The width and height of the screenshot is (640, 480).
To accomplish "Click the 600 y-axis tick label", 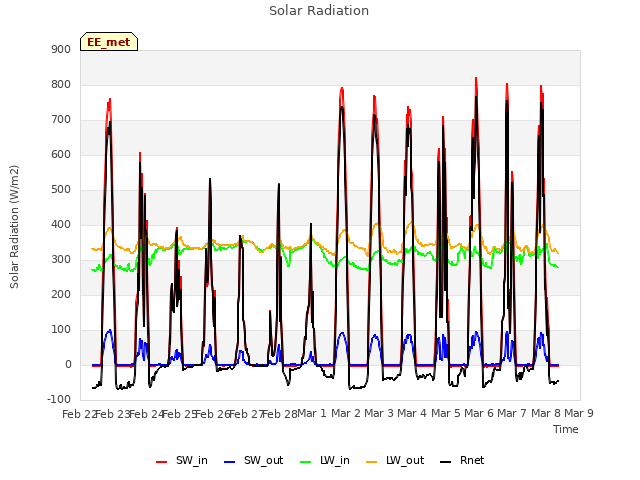I will pos(61,155).
